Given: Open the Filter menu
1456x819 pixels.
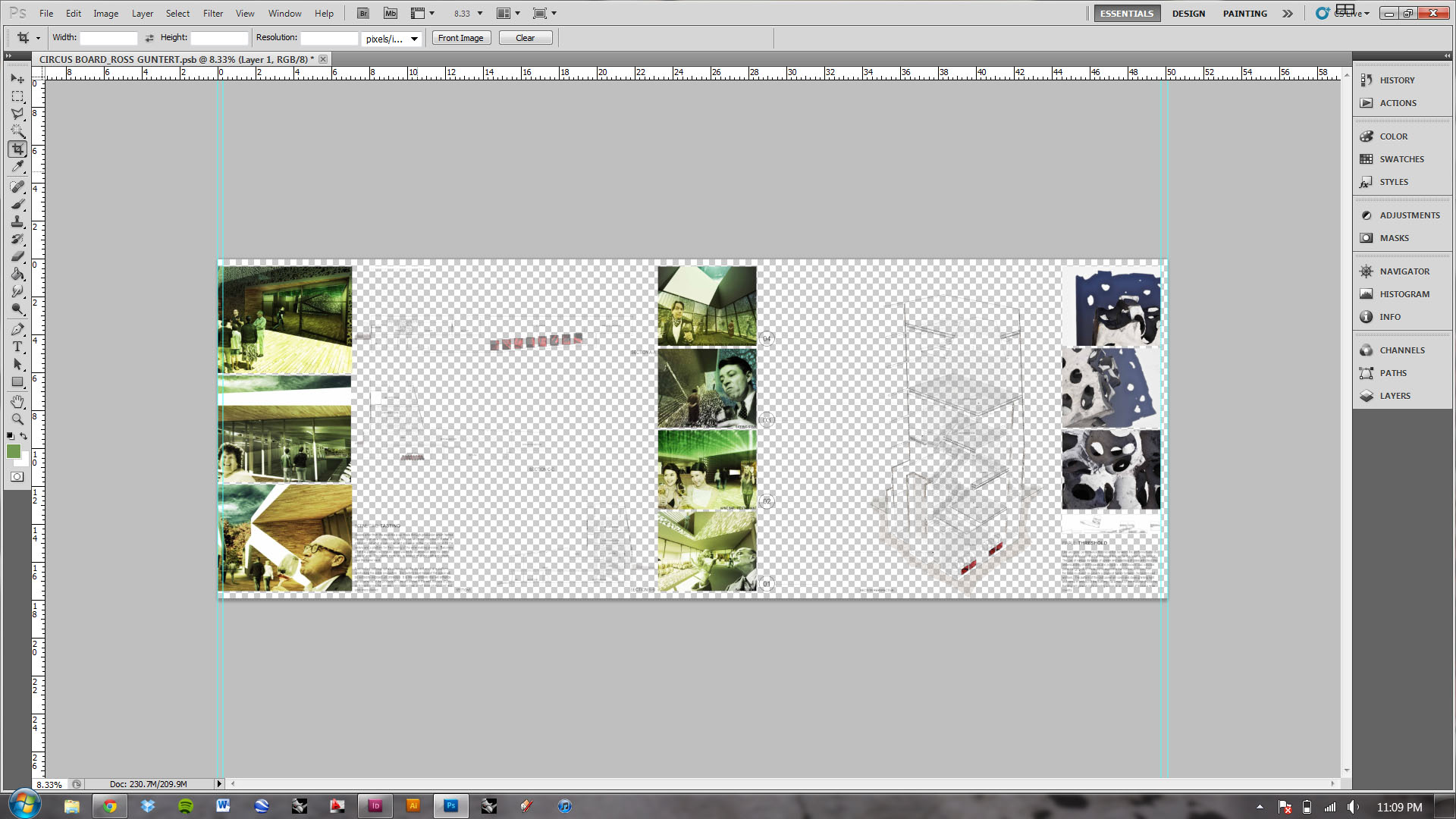Looking at the screenshot, I should click(x=212, y=14).
